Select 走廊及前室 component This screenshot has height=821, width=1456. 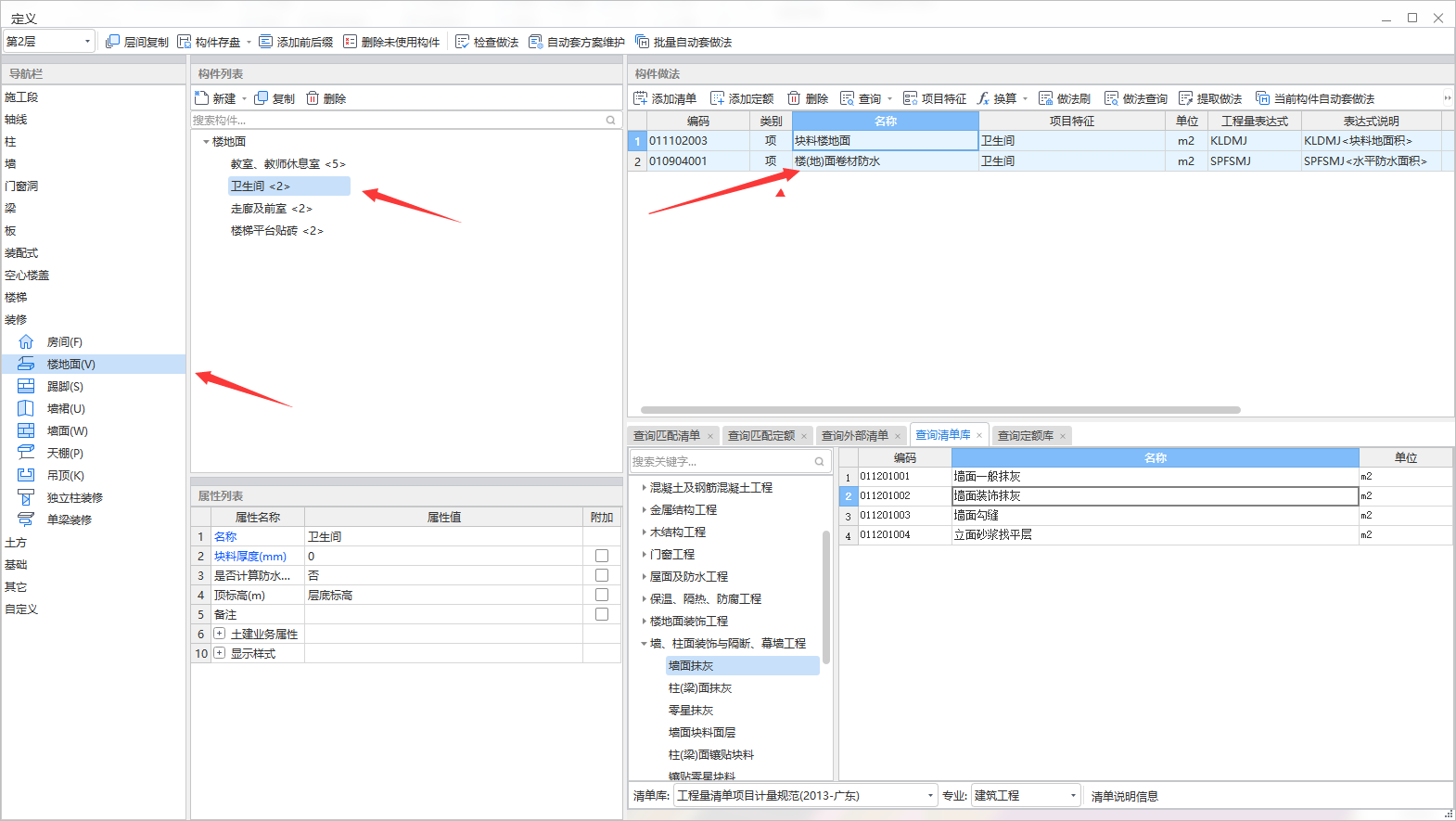[x=271, y=209]
